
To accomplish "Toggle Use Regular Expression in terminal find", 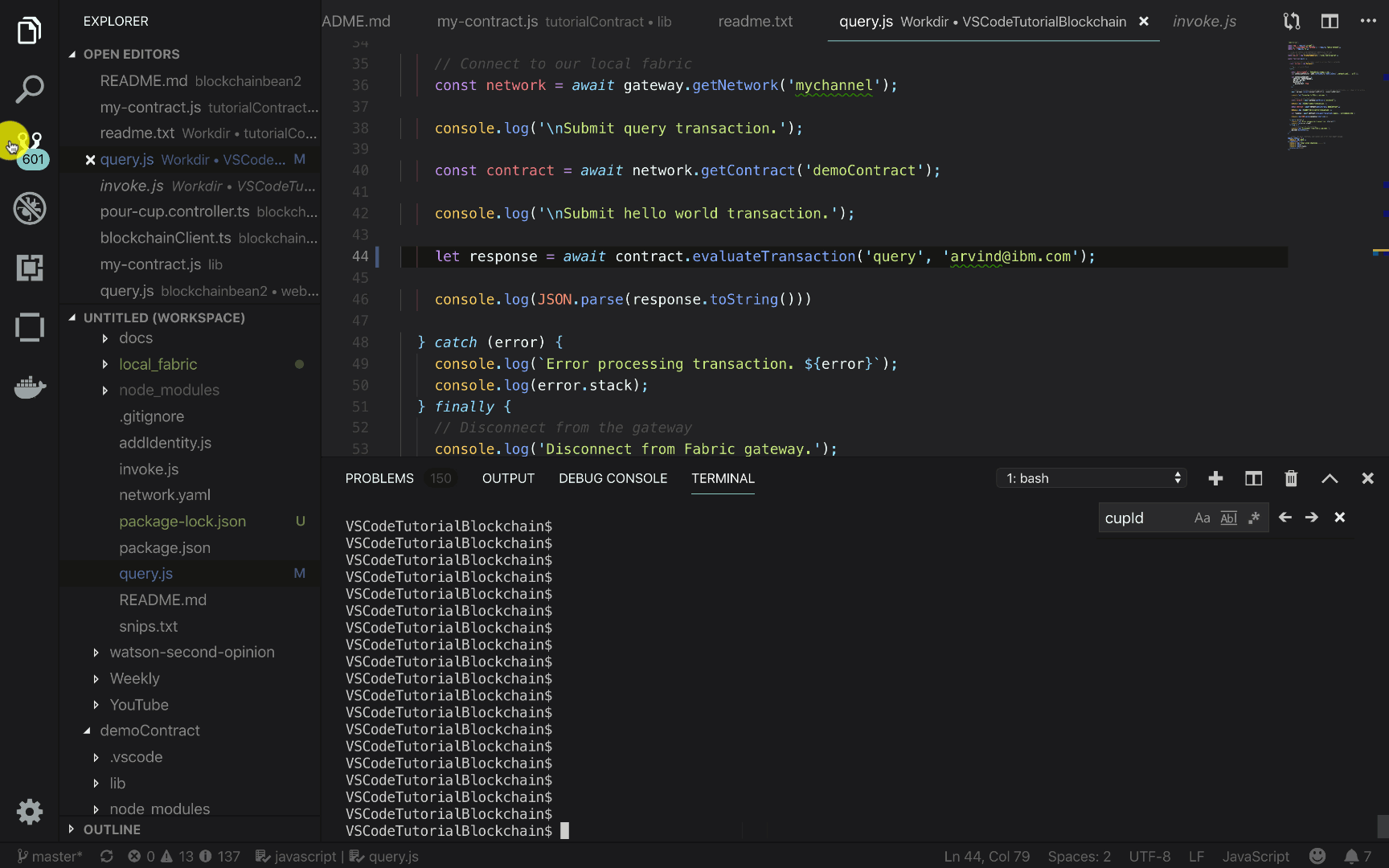I will (x=1254, y=518).
